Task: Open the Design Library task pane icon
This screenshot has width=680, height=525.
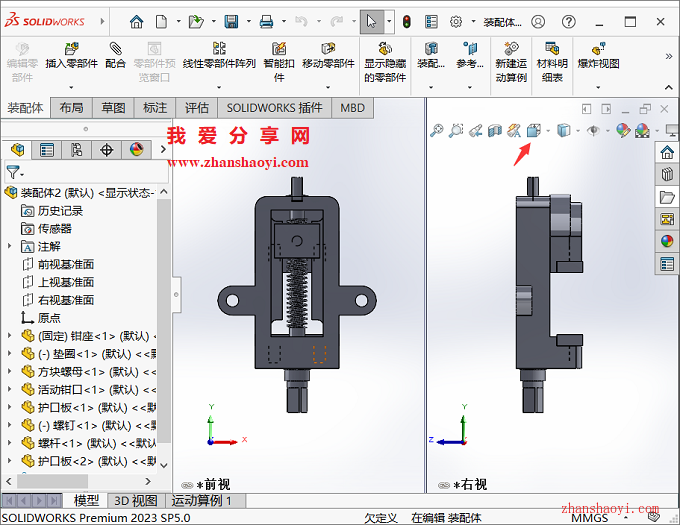Action: (667, 174)
